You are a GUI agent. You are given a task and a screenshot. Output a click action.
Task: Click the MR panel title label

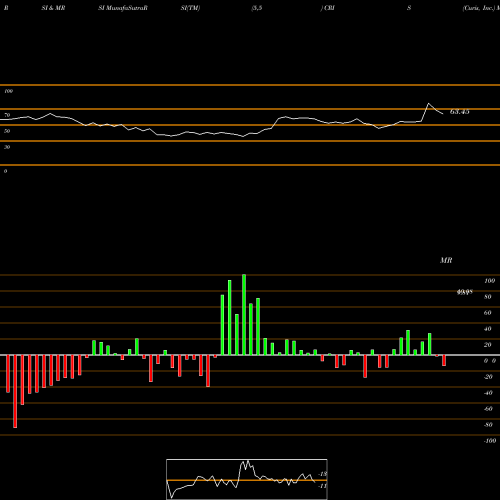(446, 260)
